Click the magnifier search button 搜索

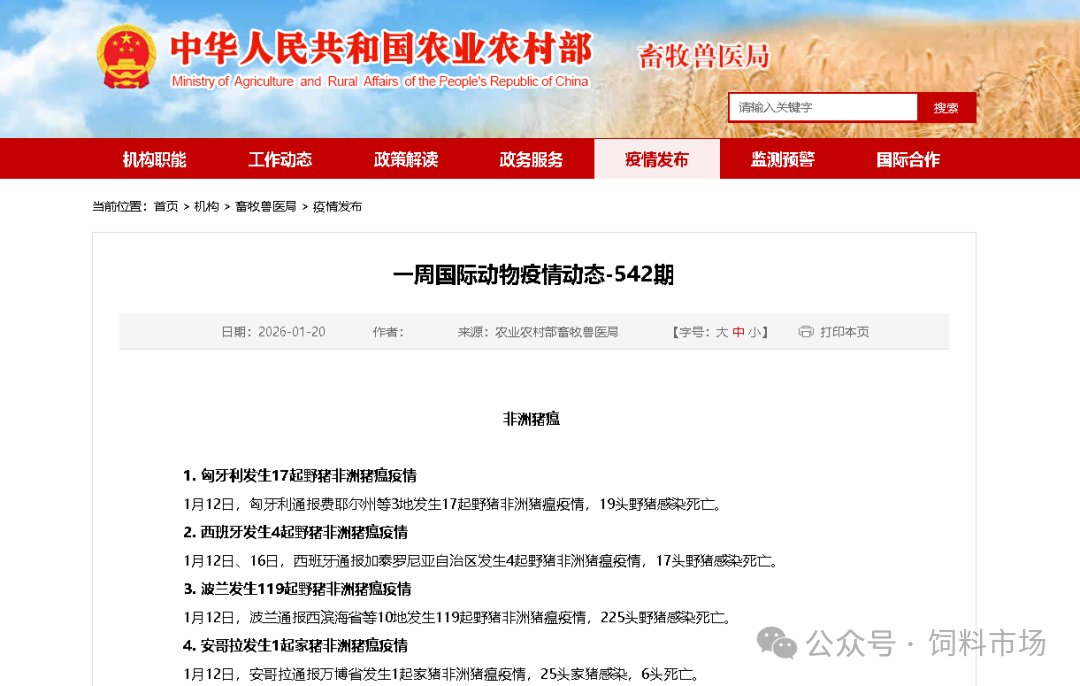(x=946, y=106)
